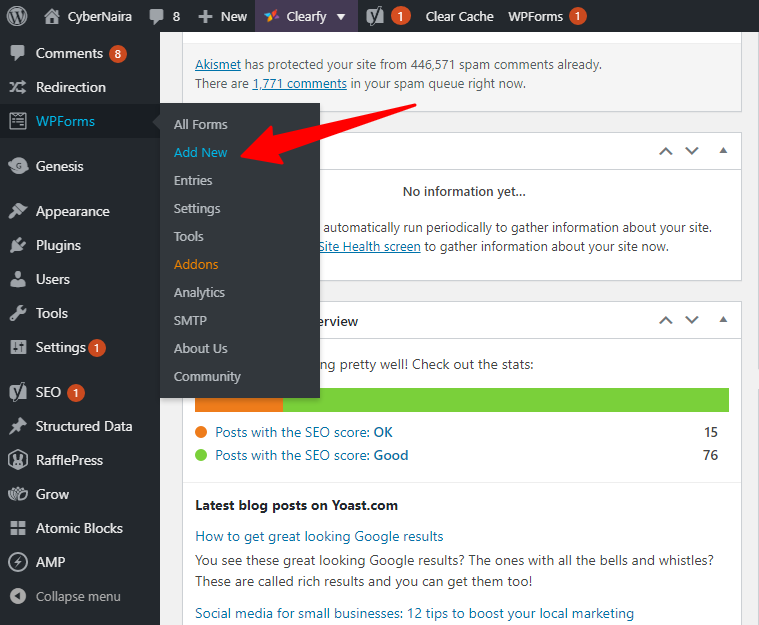Click the plus New icon
The height and width of the screenshot is (625, 759).
pyautogui.click(x=205, y=16)
